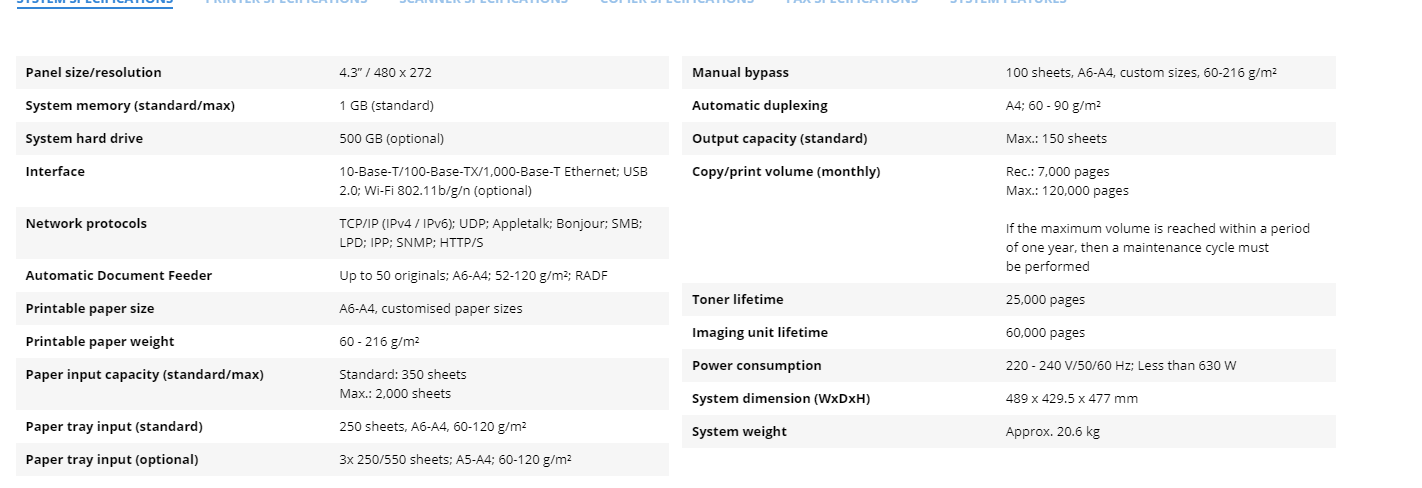The image size is (1422, 488).
Task: Click the Manual bypass row label
Action: [x=740, y=73]
